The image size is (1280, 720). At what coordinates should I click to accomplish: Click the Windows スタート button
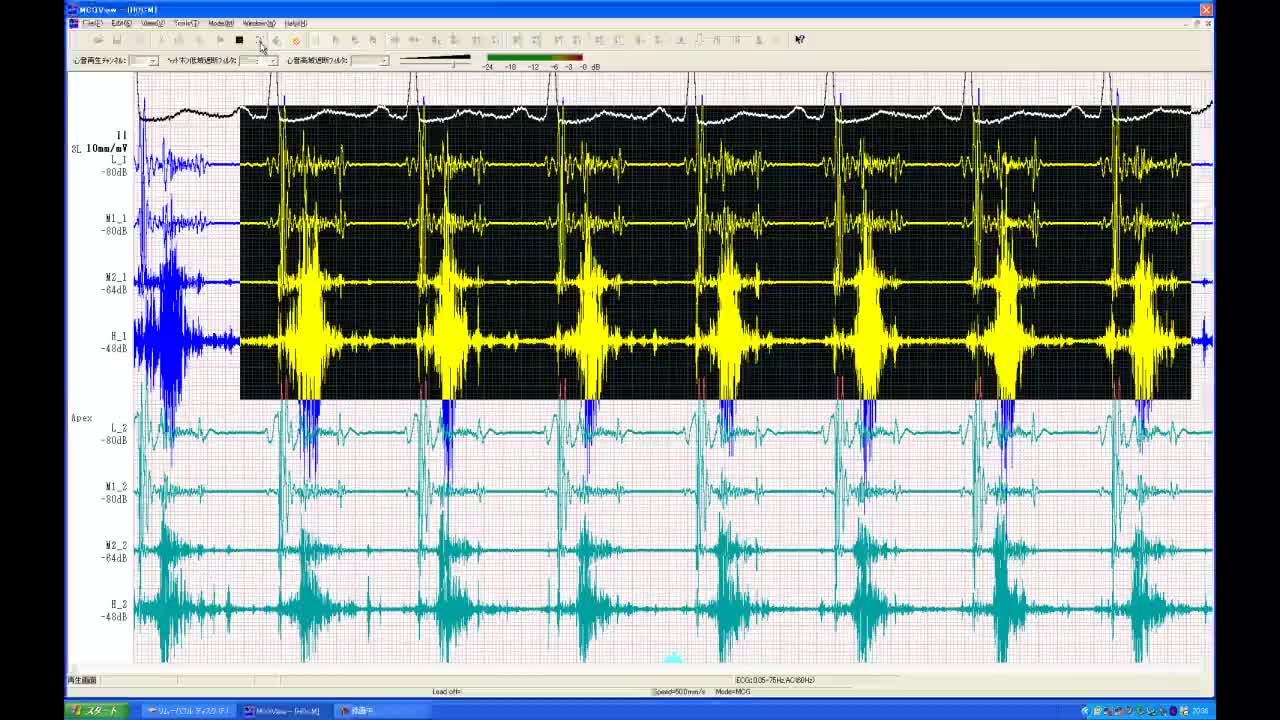95,711
